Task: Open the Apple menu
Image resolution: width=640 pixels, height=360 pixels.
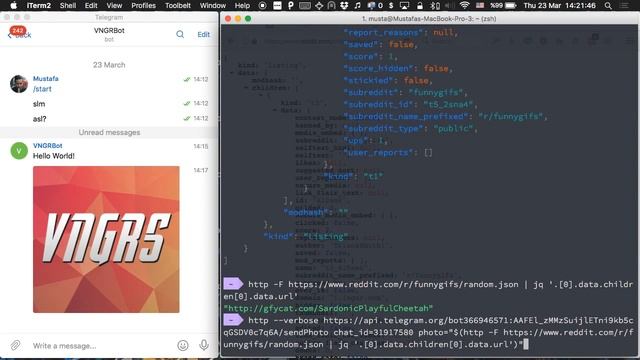Action: pos(13,5)
